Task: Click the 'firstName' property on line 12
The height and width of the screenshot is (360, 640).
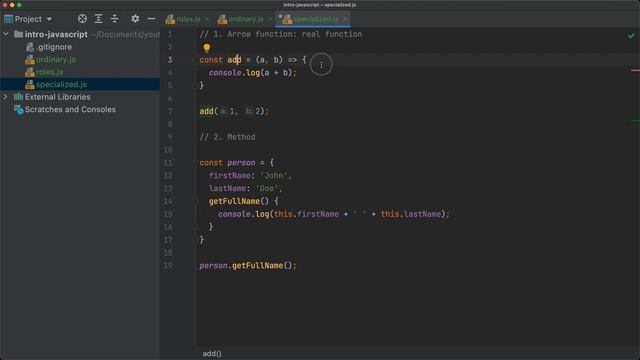Action: pyautogui.click(x=229, y=176)
